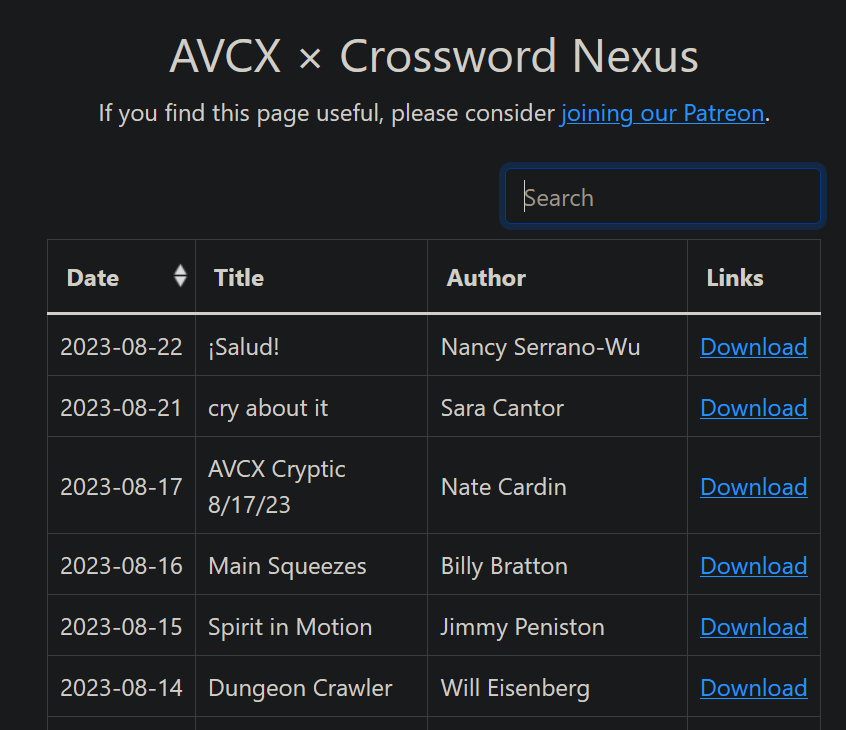
Task: Select author Nate Cardin's name
Action: point(503,487)
